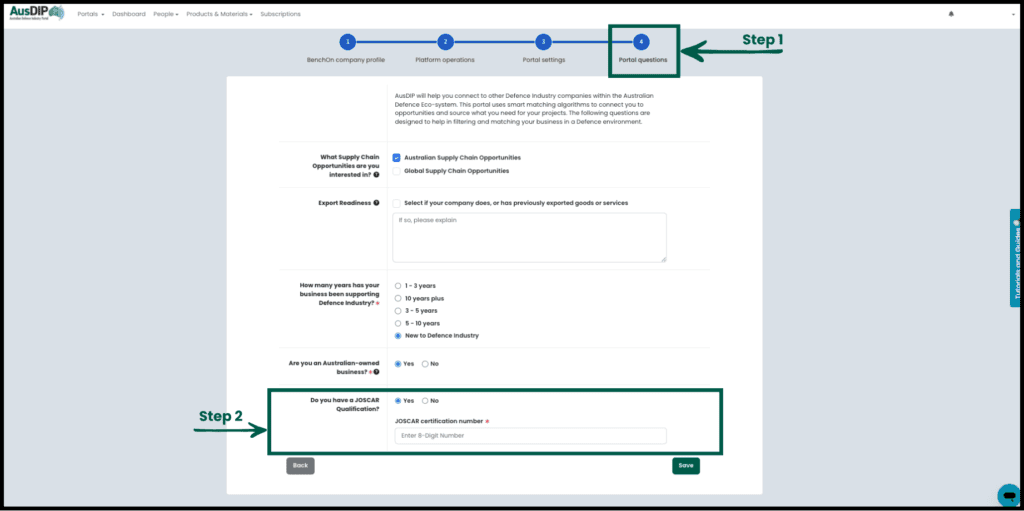Click help icon beside Supply Chain question

click(376, 175)
